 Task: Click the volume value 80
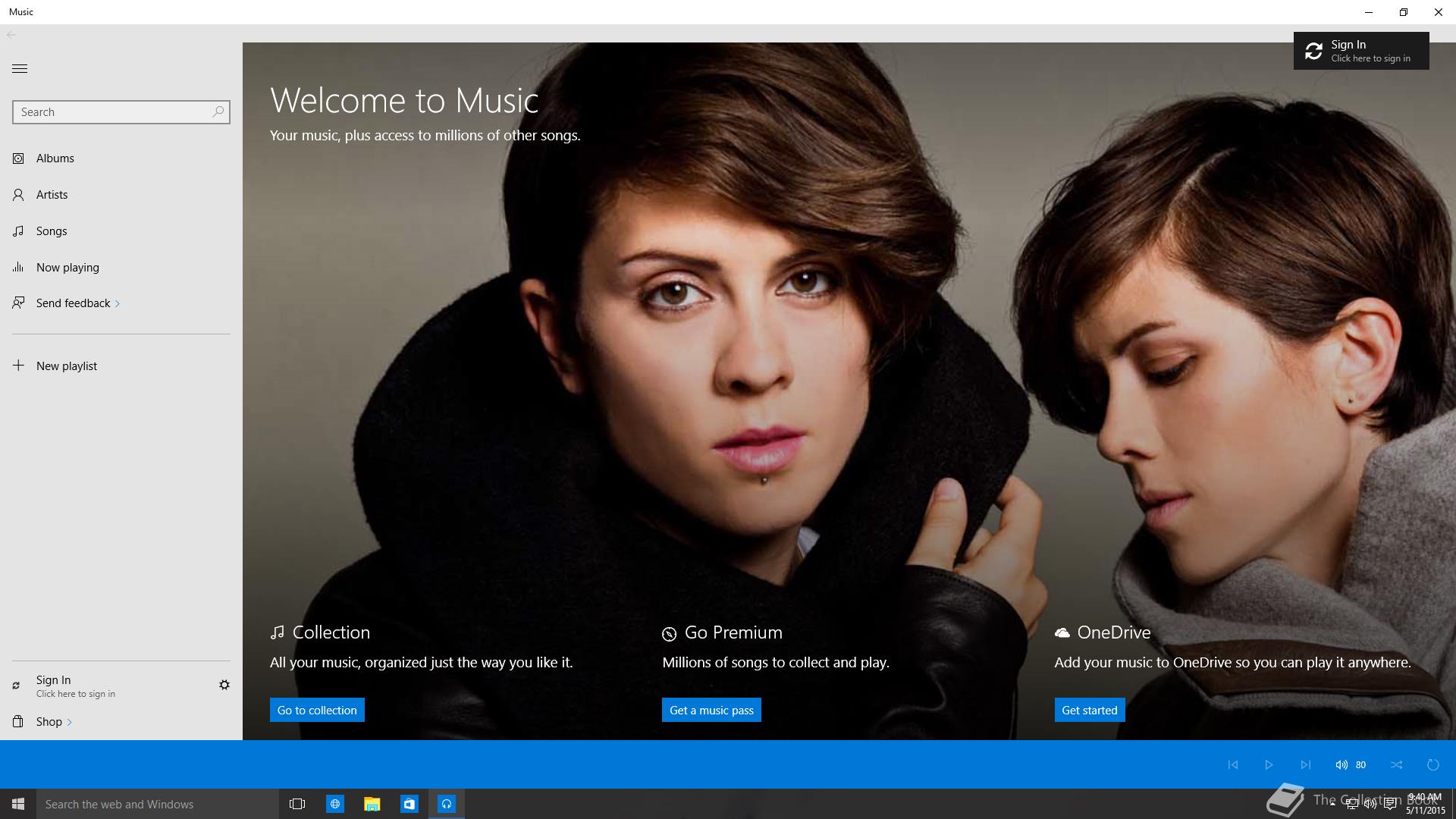pos(1360,765)
